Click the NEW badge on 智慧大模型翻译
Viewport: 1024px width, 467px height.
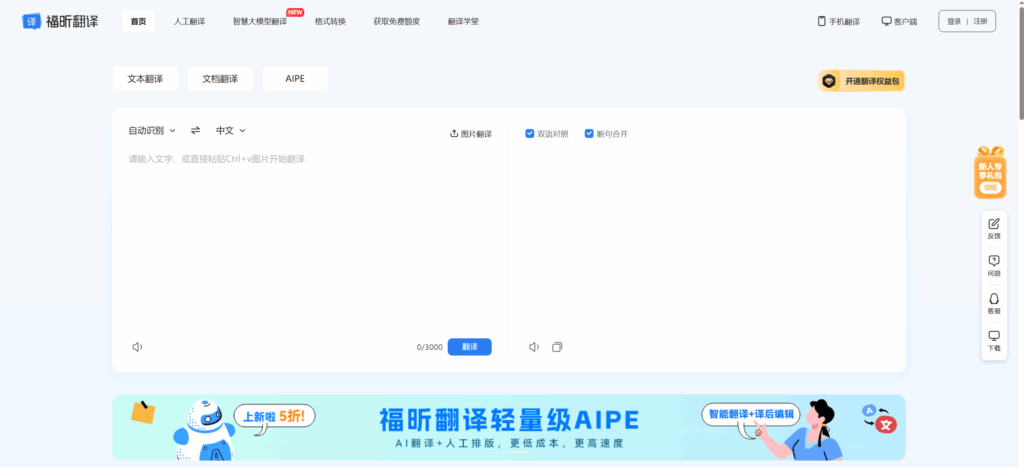295,12
